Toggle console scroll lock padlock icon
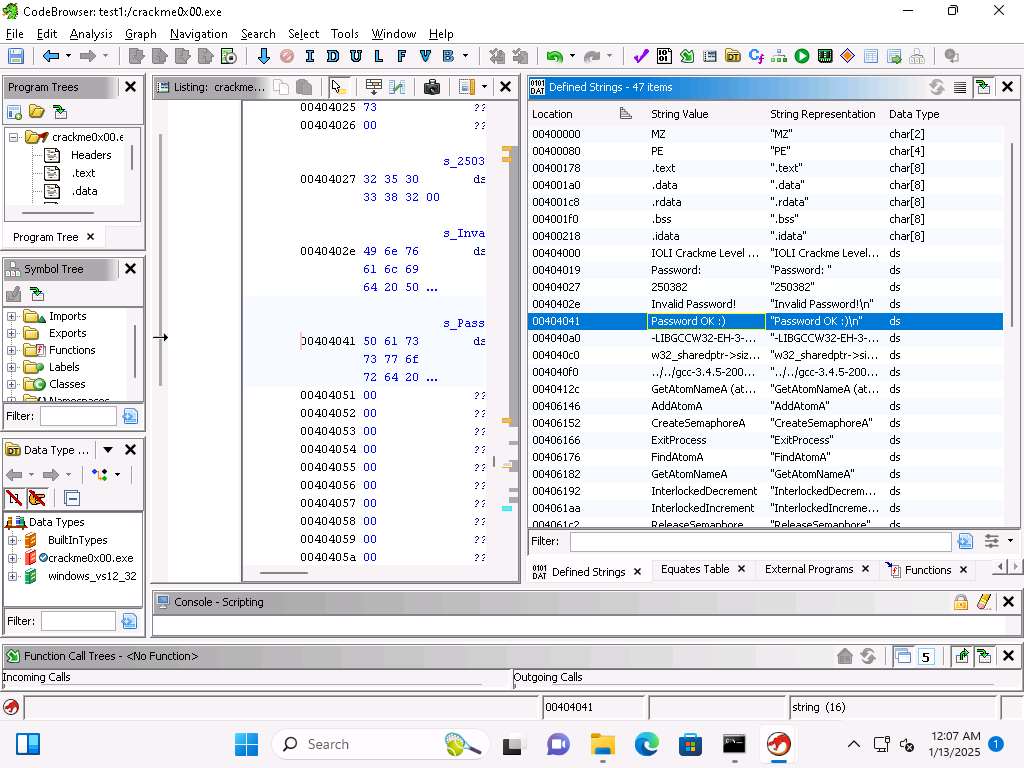The width and height of the screenshot is (1024, 768). pos(960,602)
